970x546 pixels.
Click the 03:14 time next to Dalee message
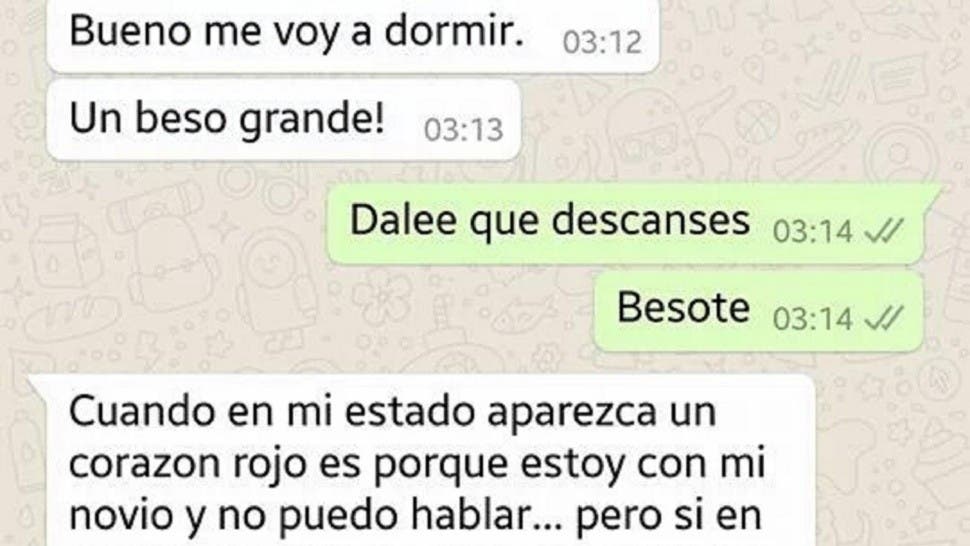pos(813,232)
